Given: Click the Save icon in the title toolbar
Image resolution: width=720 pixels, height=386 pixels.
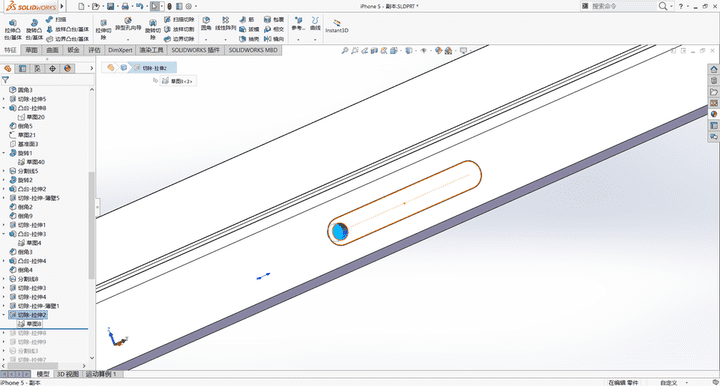Looking at the screenshot, I should tap(110, 6).
